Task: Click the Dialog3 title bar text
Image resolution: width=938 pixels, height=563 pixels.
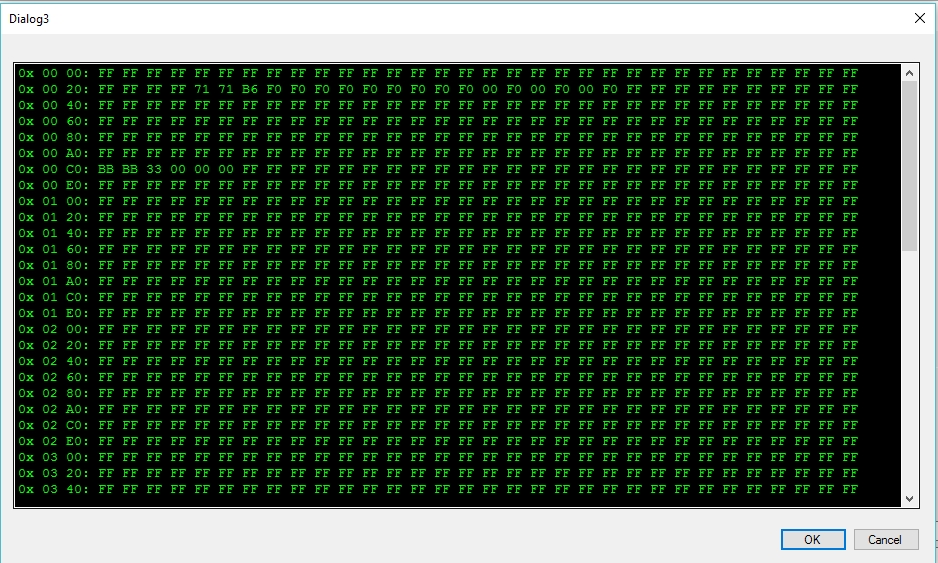Action: pyautogui.click(x=29, y=19)
